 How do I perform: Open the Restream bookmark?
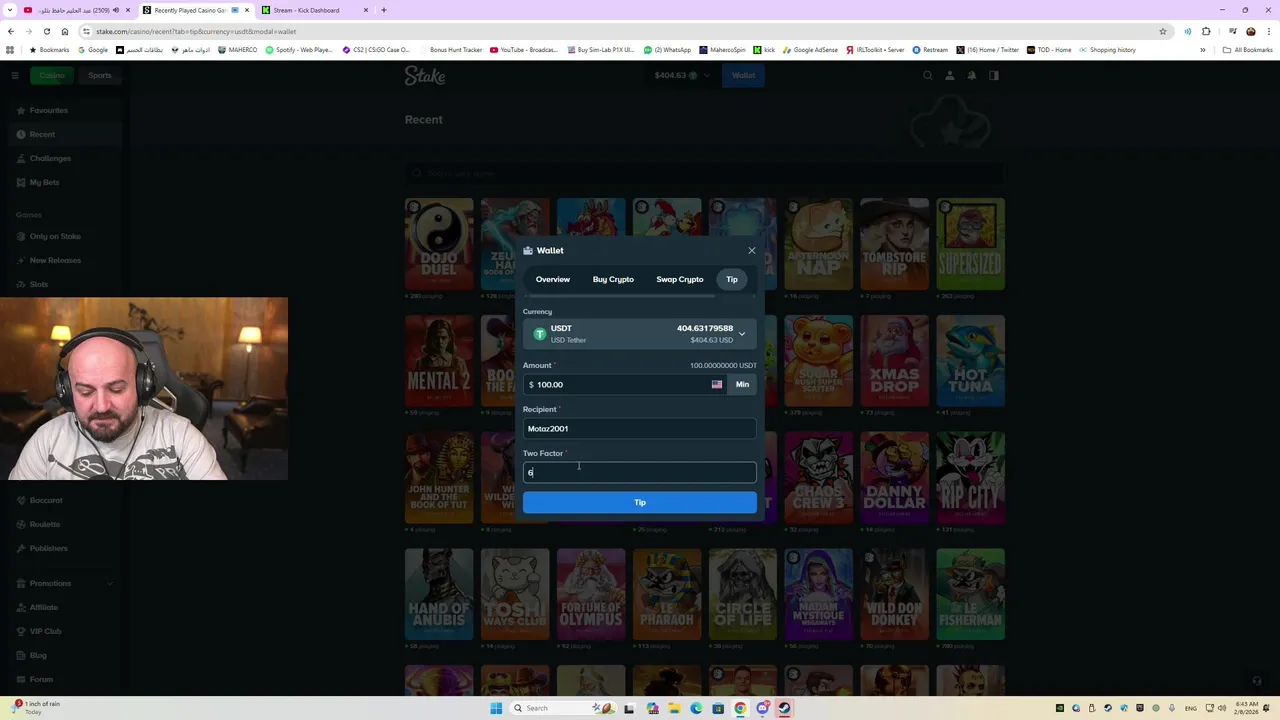[x=930, y=49]
